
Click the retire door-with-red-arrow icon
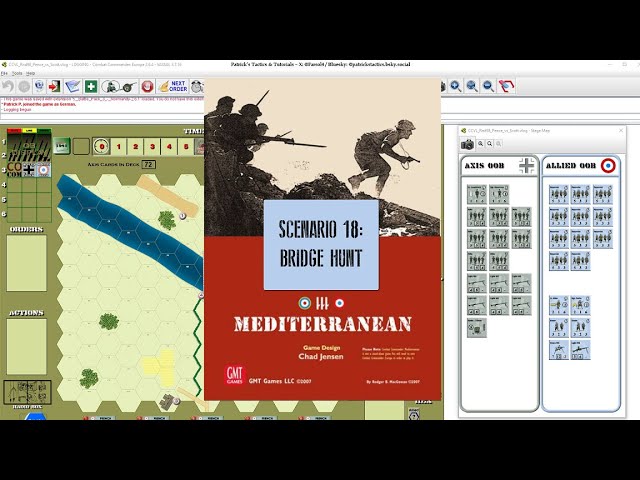[x=55, y=86]
